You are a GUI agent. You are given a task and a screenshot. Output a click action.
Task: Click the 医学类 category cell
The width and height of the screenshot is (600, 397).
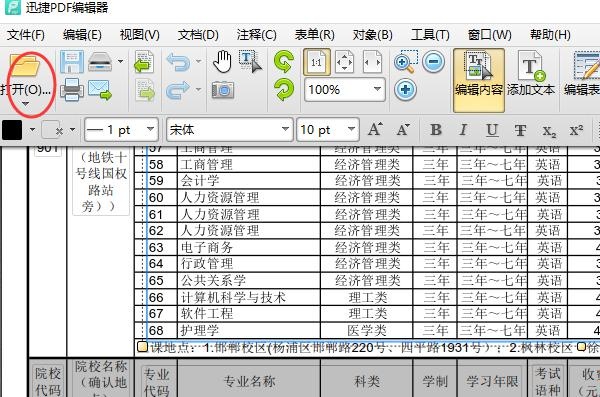click(x=367, y=330)
